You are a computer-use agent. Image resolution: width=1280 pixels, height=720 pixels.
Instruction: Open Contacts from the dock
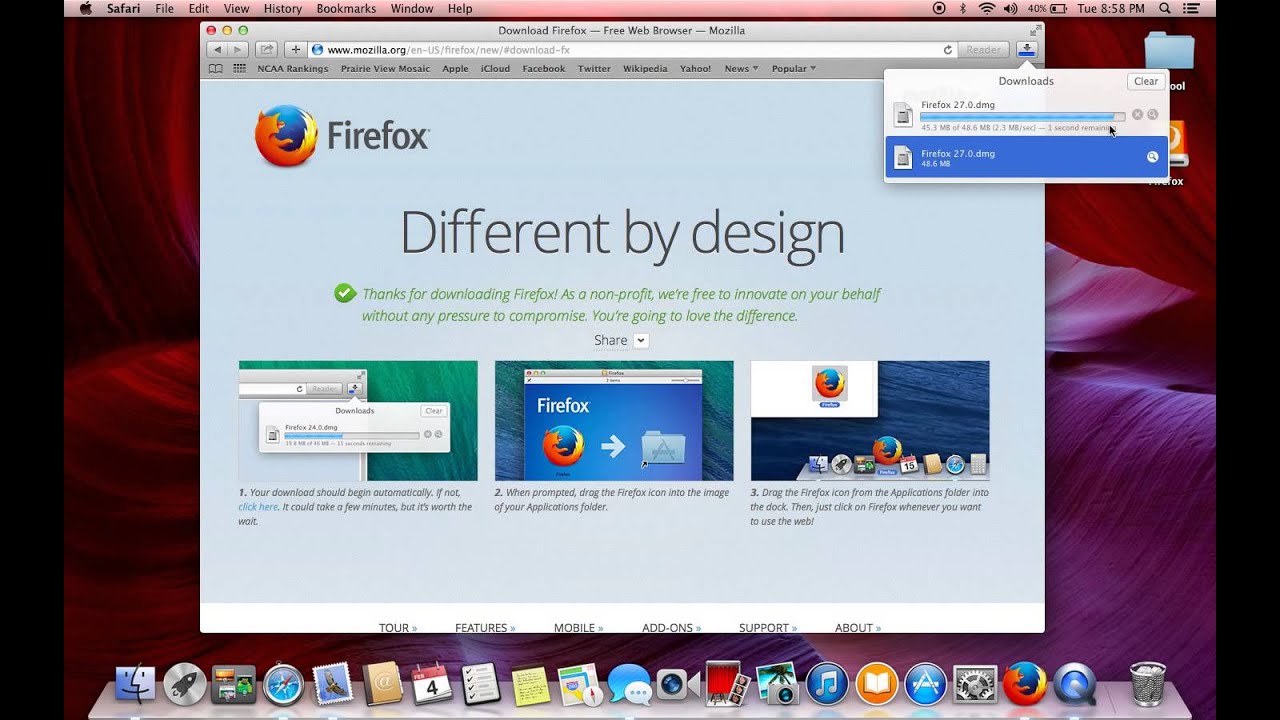(382, 684)
